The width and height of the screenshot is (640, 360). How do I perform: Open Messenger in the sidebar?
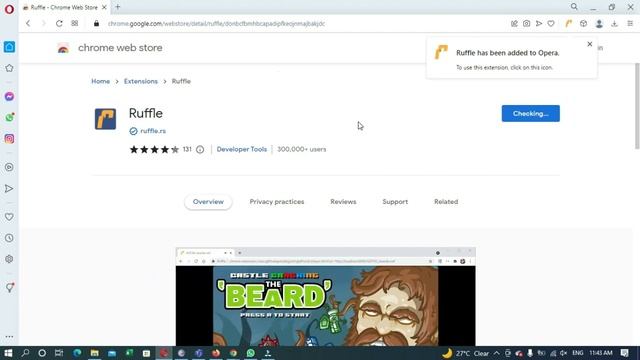(9, 96)
